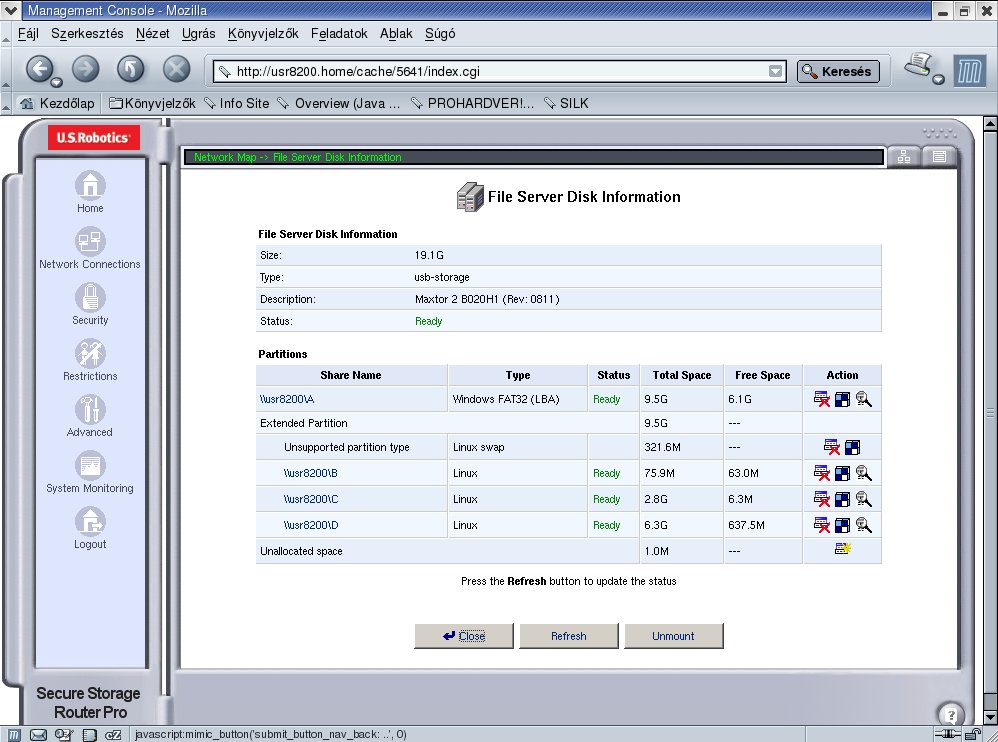The height and width of the screenshot is (742, 998).
Task: Open the Print button dropdown arrow
Action: coord(938,79)
